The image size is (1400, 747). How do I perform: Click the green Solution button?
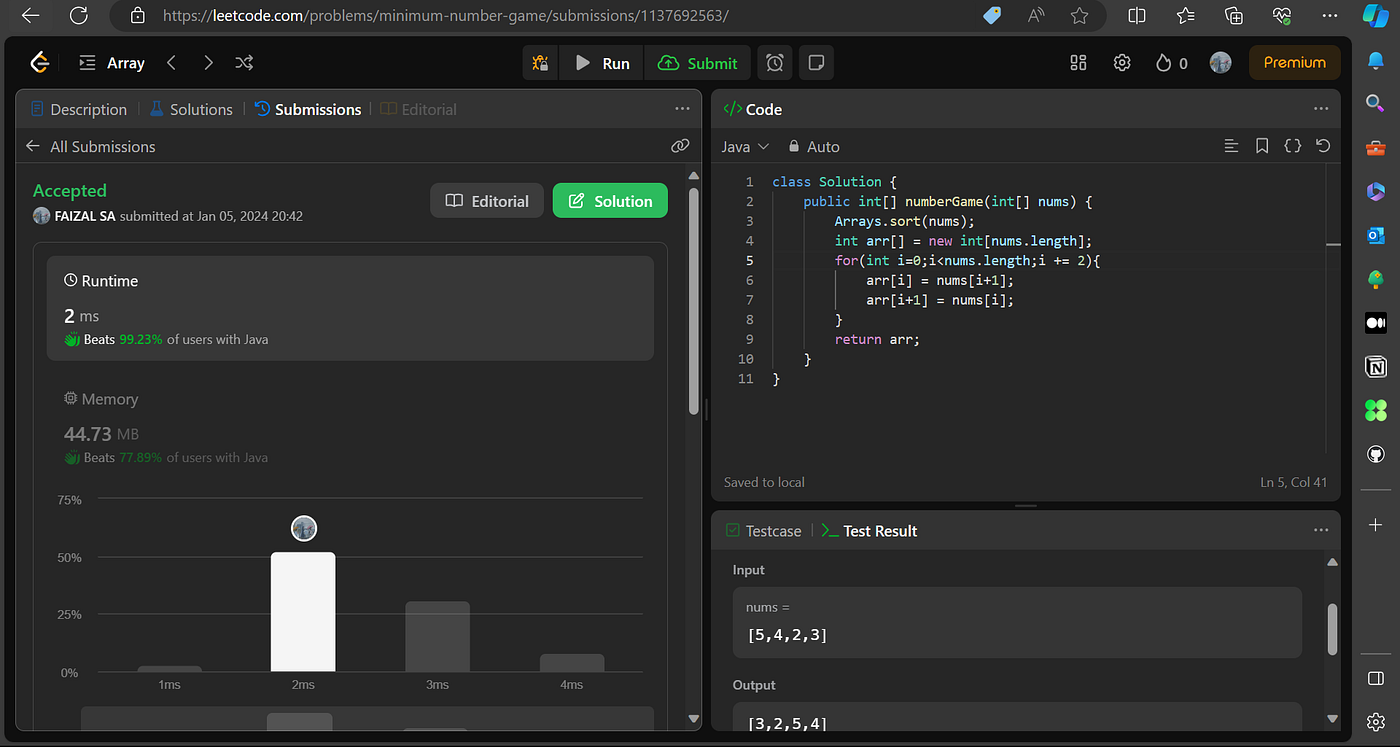610,201
